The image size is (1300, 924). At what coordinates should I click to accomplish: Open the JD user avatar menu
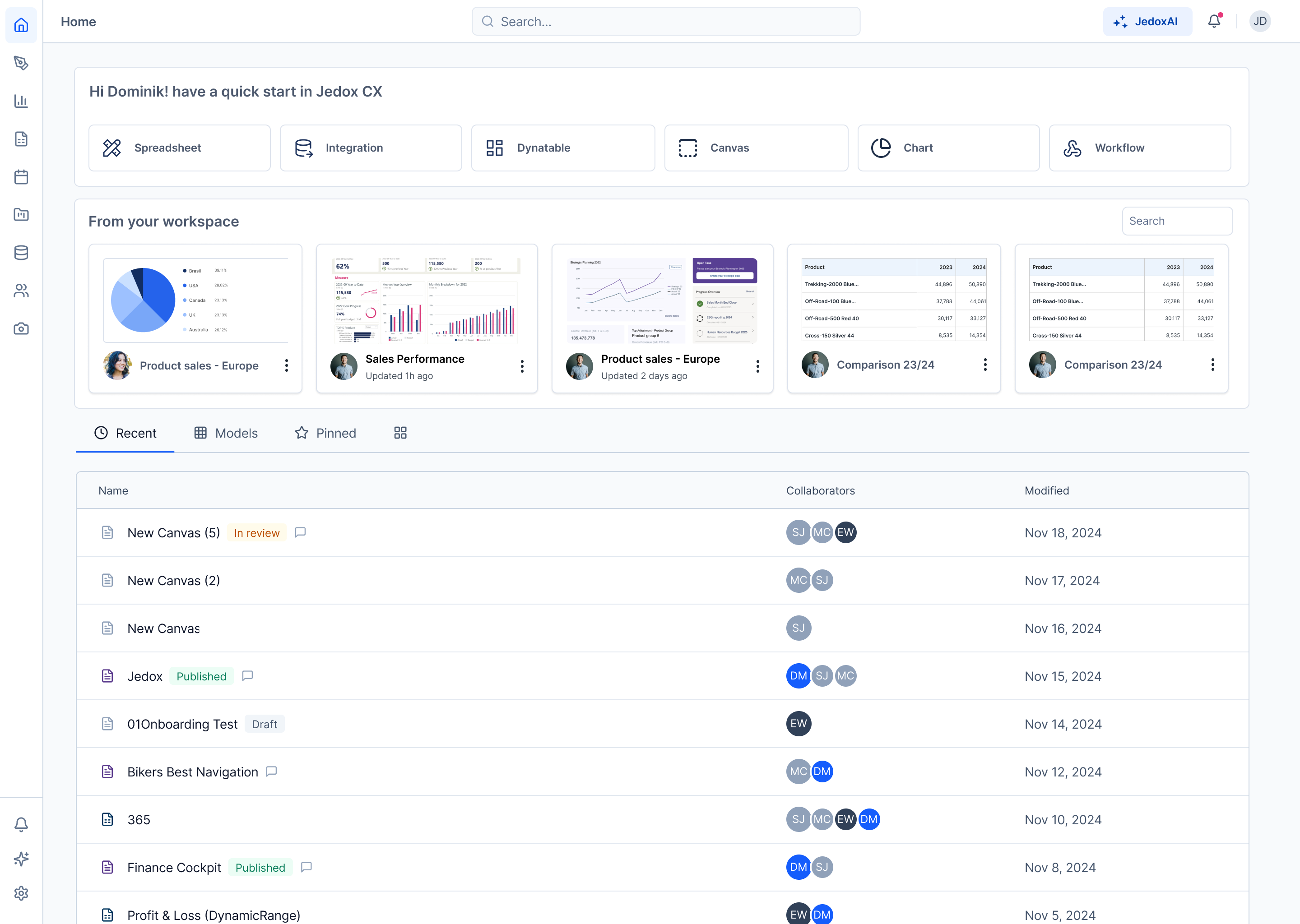pos(1260,21)
